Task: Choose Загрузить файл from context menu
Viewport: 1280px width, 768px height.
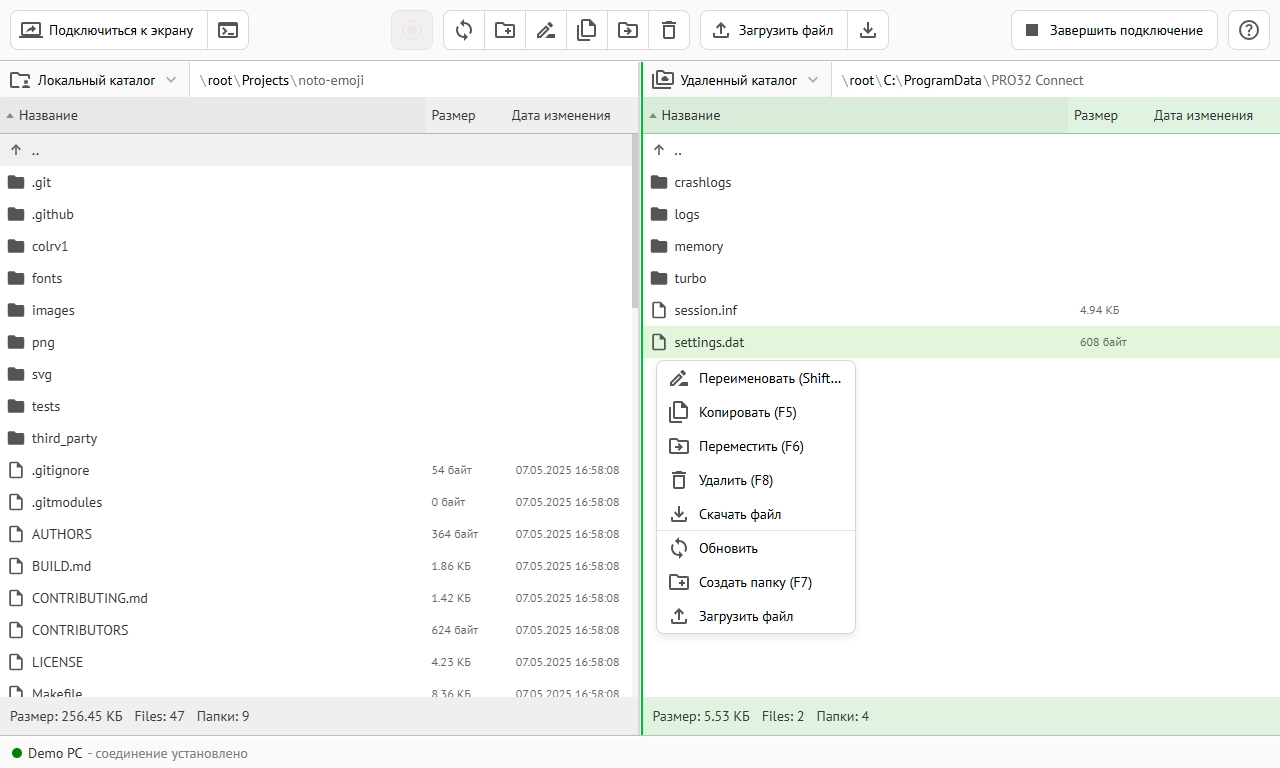Action: (x=756, y=616)
